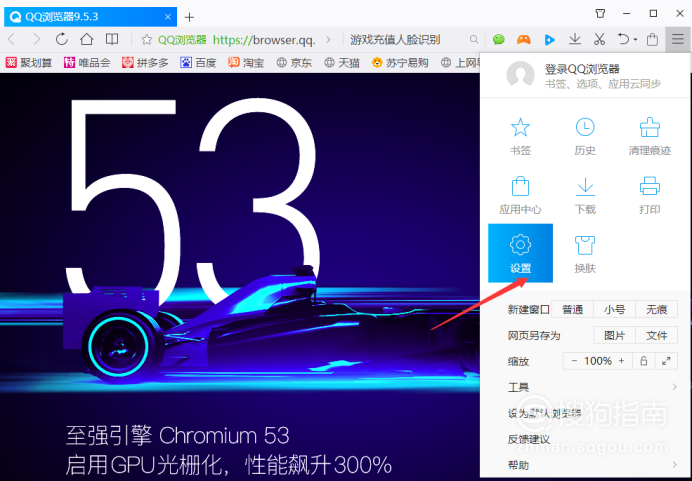The image size is (692, 481).
Task: Reload the page with refresh icon
Action: click(61, 40)
